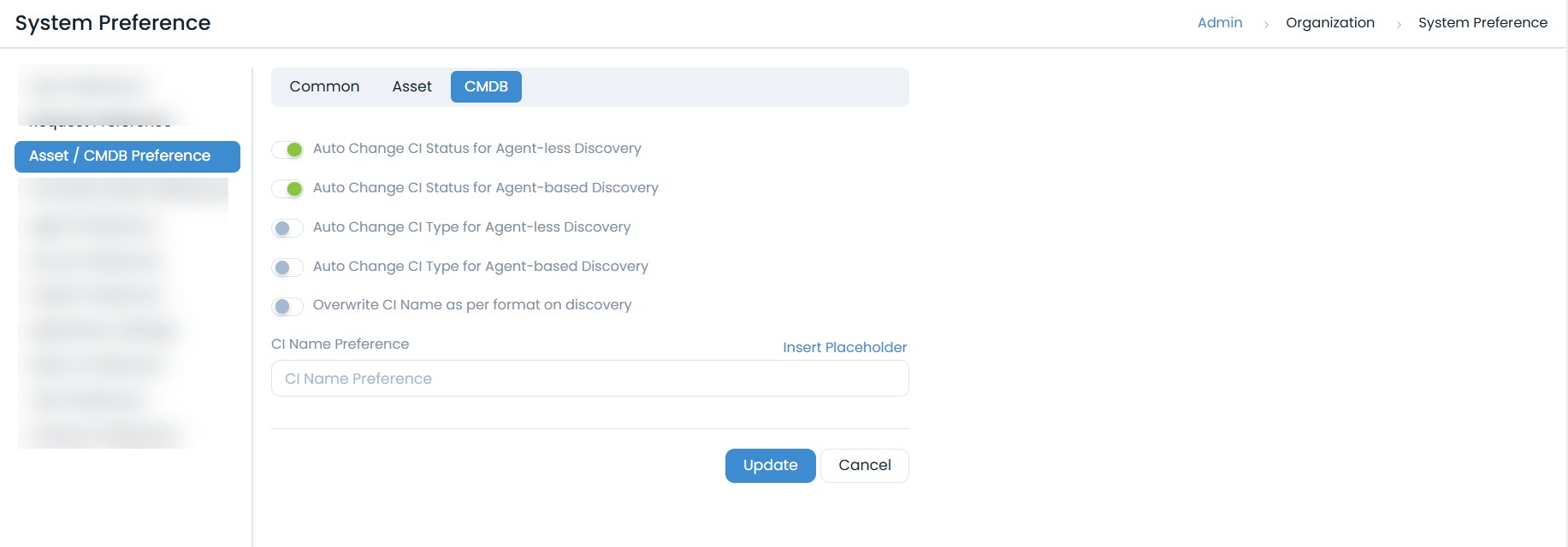Switch to the Asset tab
The width and height of the screenshot is (1568, 547).
(x=411, y=87)
